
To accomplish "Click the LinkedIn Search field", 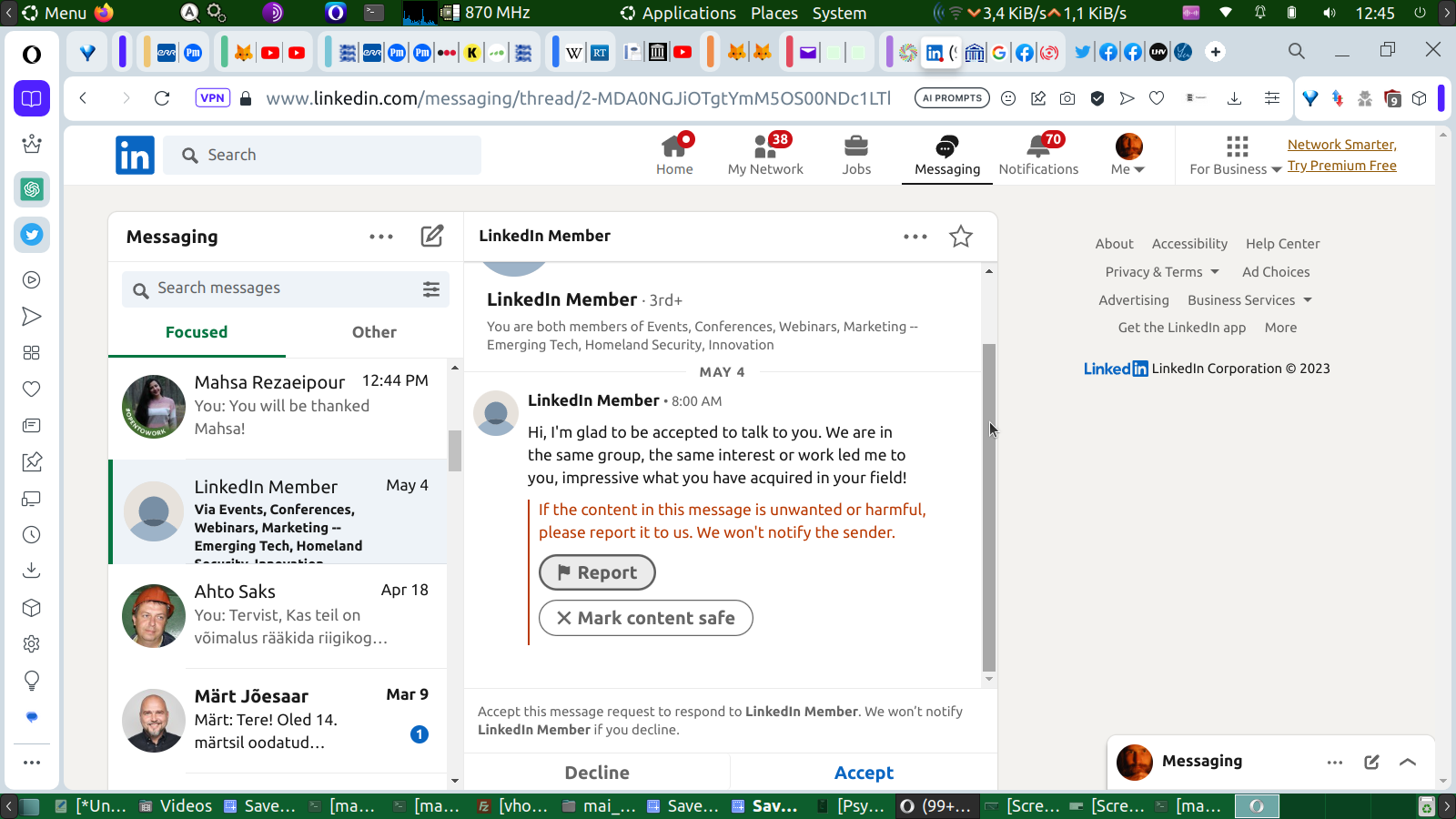I will 323,155.
